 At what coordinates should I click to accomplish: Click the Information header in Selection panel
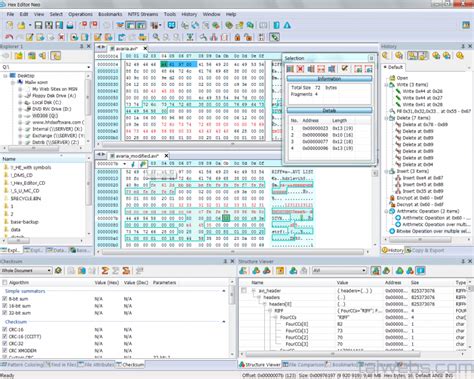[329, 79]
